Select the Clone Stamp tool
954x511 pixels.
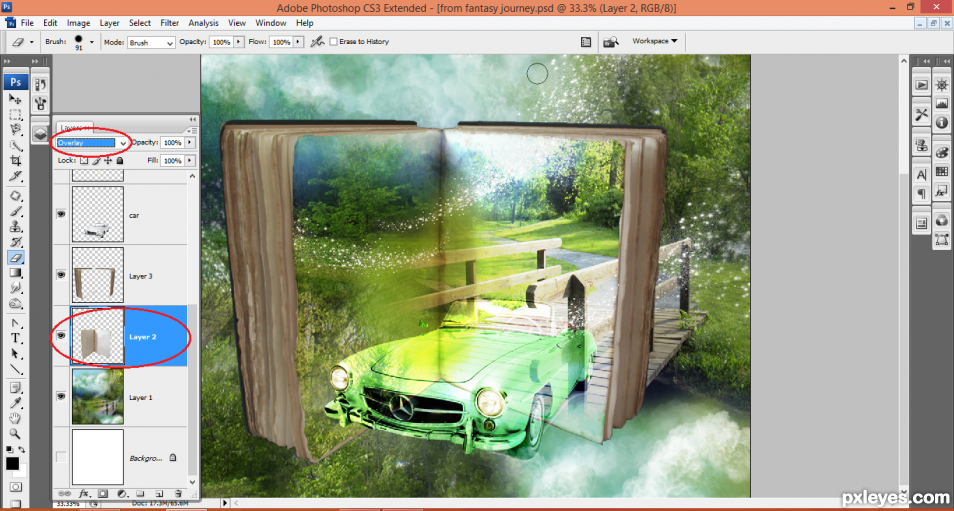point(15,226)
